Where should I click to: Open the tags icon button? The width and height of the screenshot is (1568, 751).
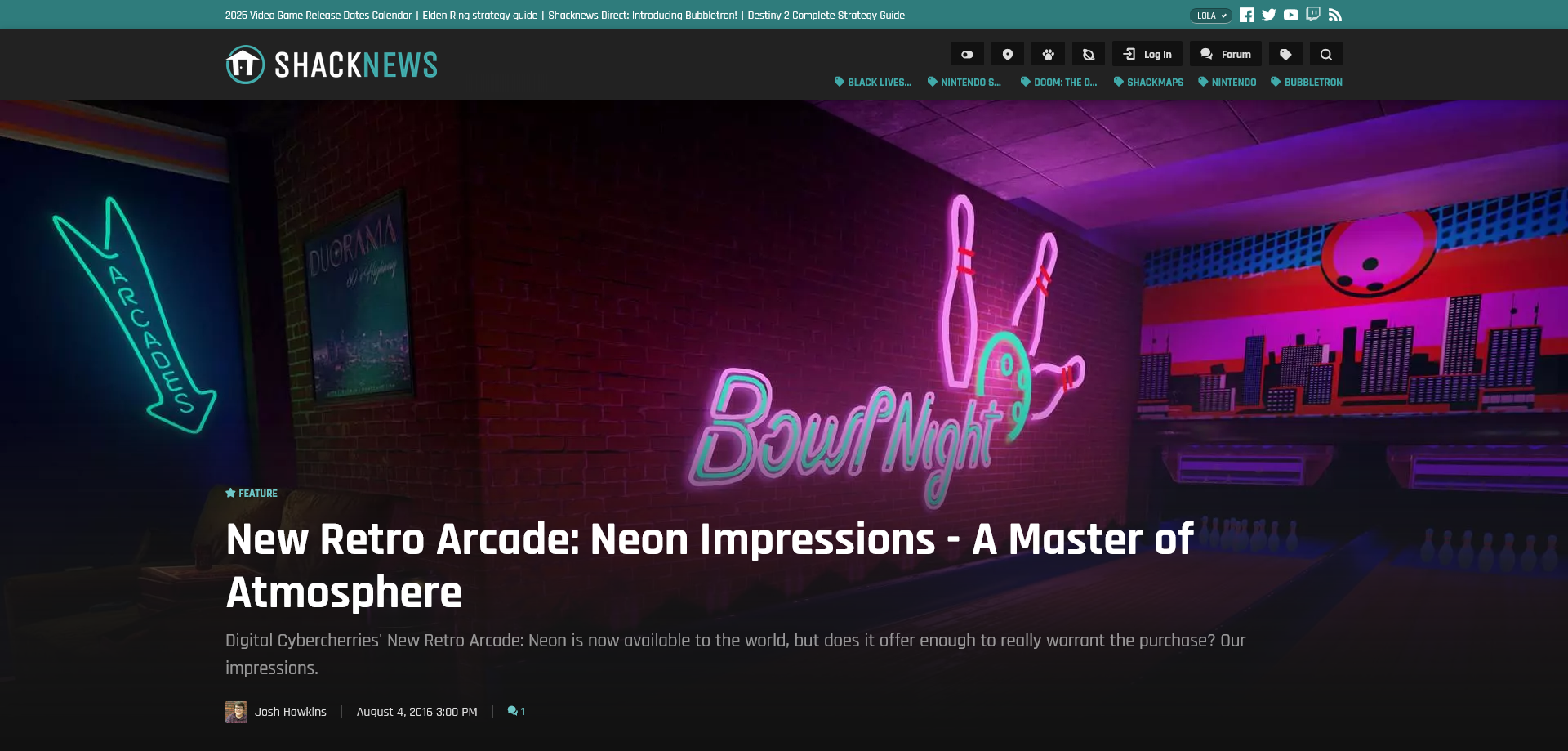1285,54
